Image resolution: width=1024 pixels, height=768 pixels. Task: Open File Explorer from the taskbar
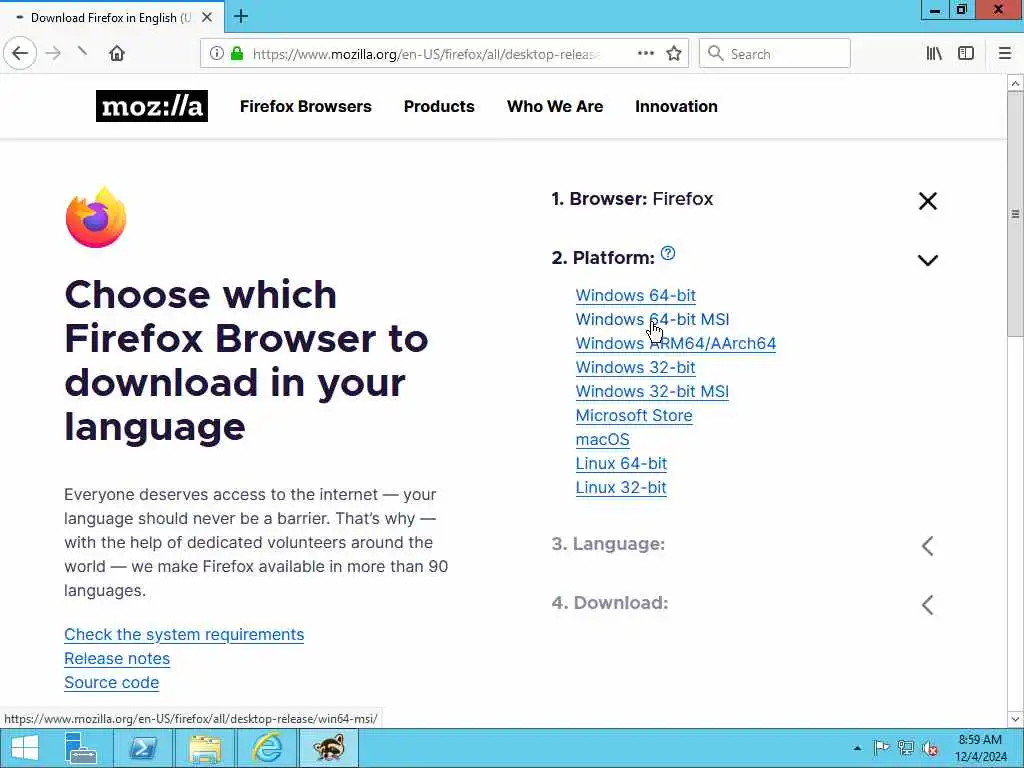click(x=205, y=748)
